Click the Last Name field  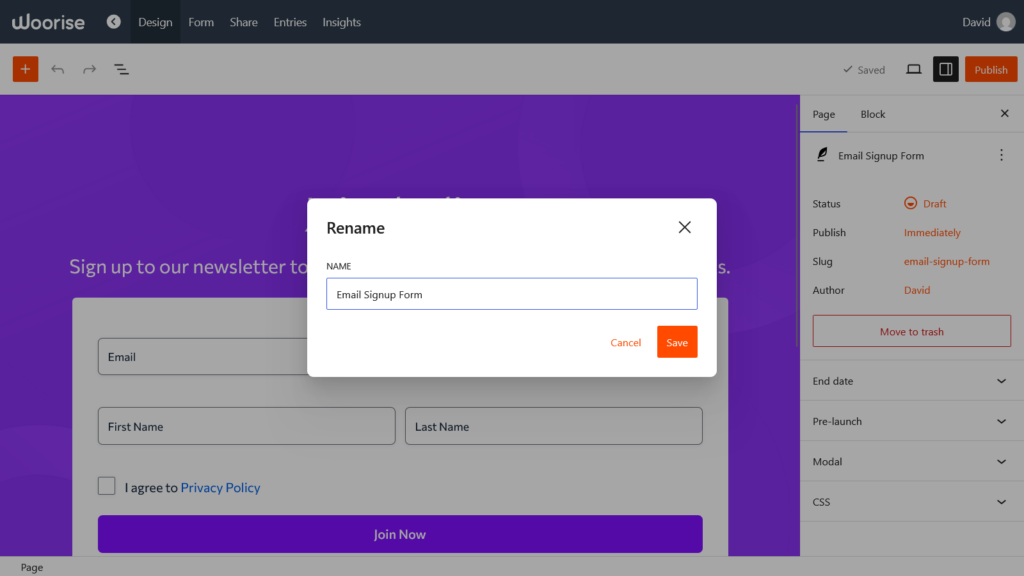(554, 426)
